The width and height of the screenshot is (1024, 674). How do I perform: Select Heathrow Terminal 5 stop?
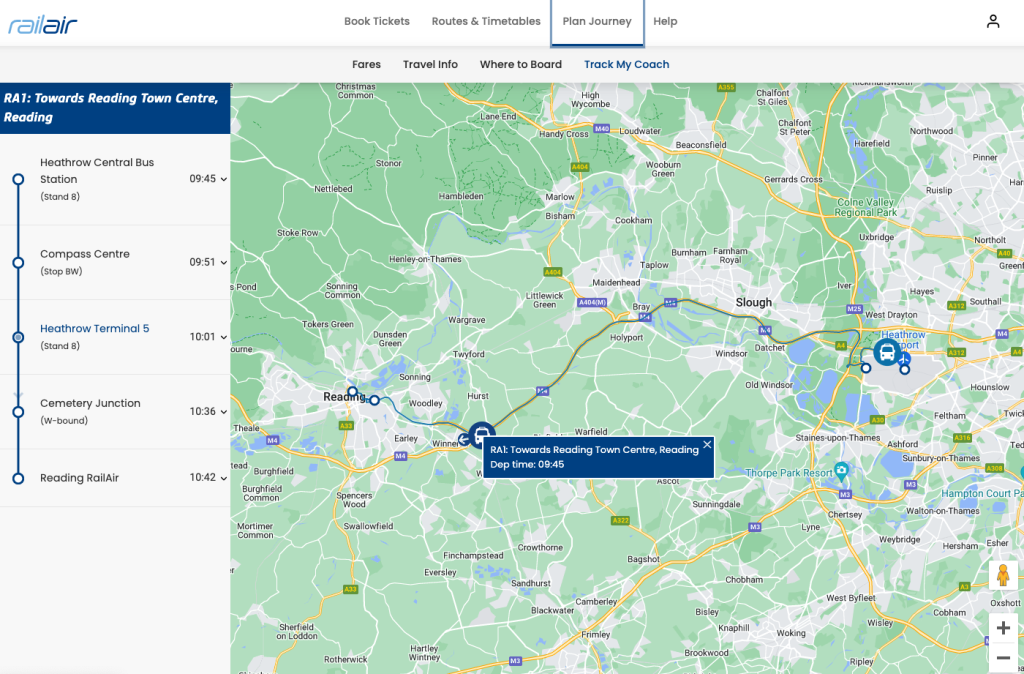pyautogui.click(x=94, y=329)
